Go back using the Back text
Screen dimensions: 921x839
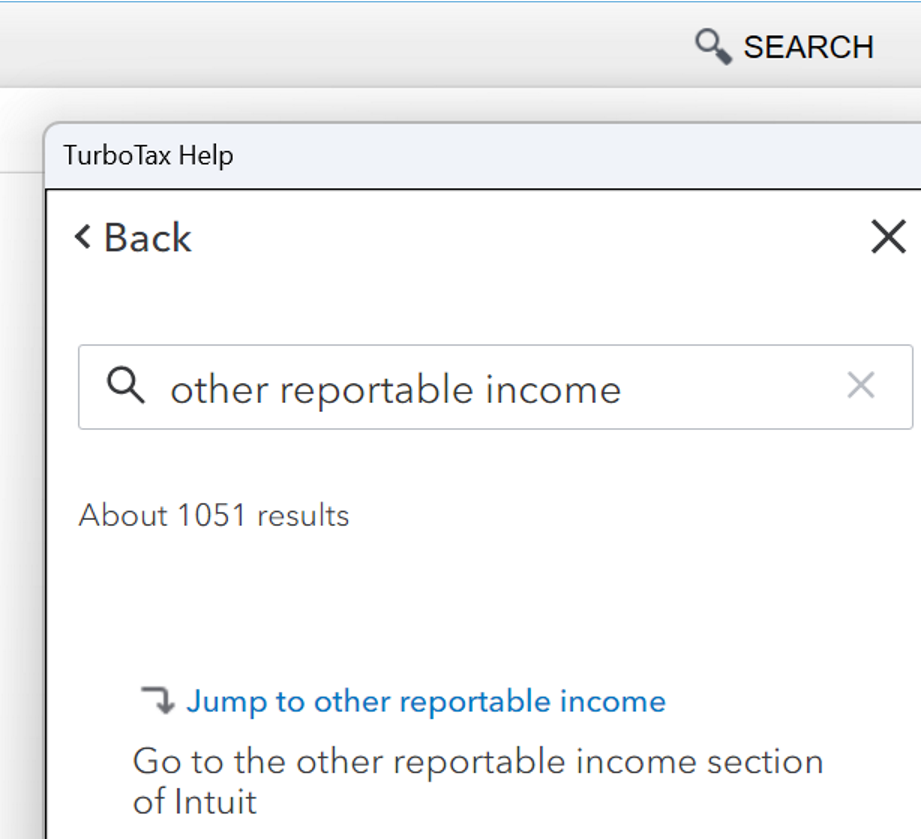[147, 238]
